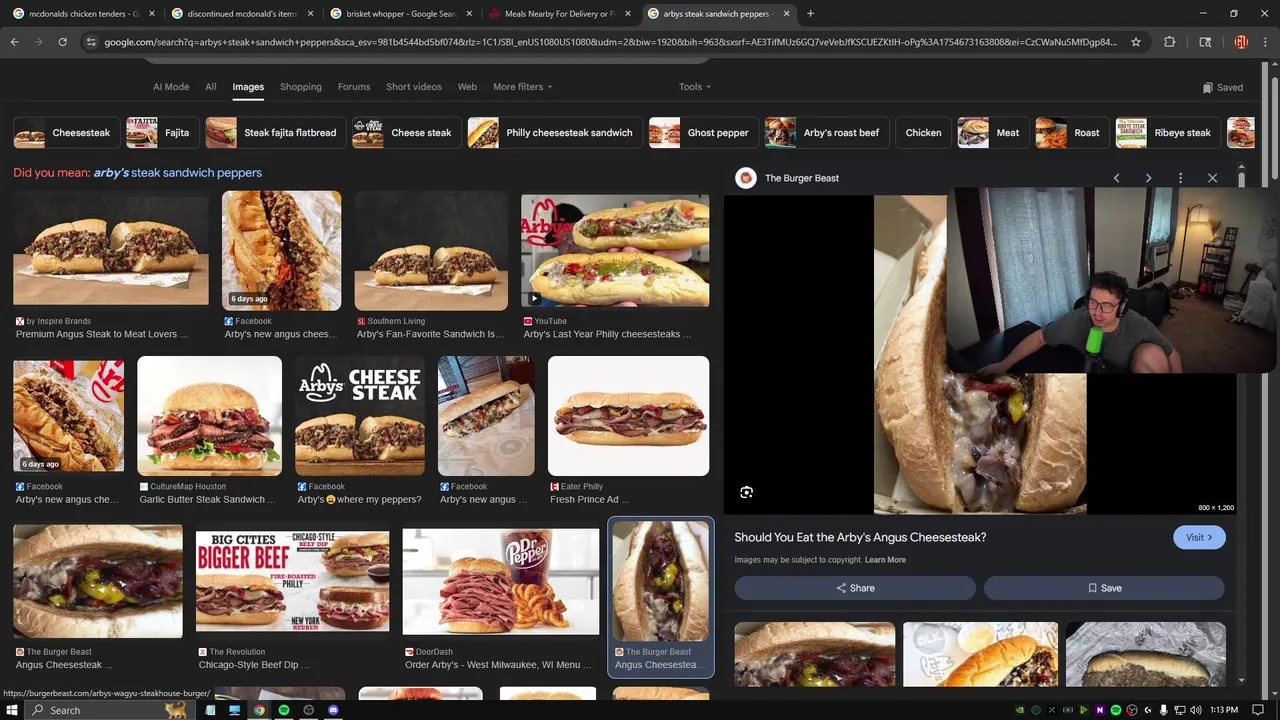Reload the current Google page

point(62,42)
